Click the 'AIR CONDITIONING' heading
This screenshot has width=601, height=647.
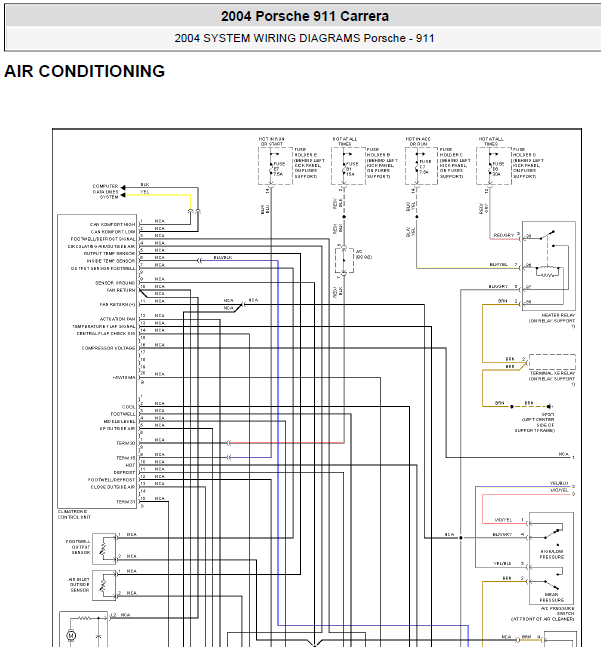click(x=85, y=71)
